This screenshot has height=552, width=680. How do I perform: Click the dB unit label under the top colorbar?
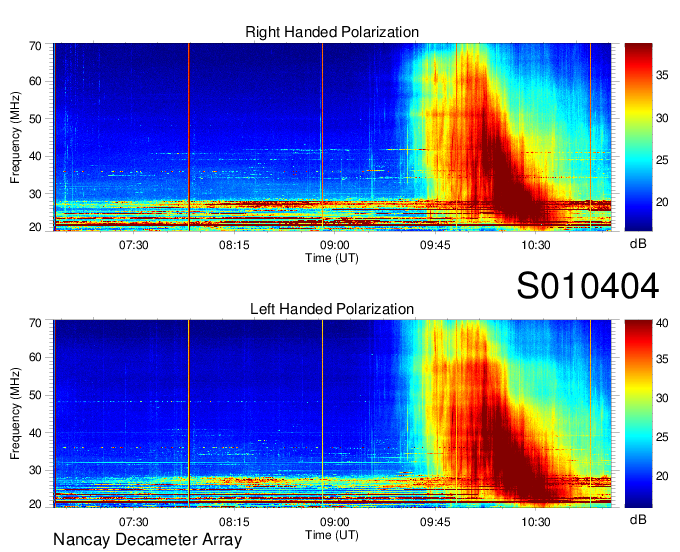638,244
